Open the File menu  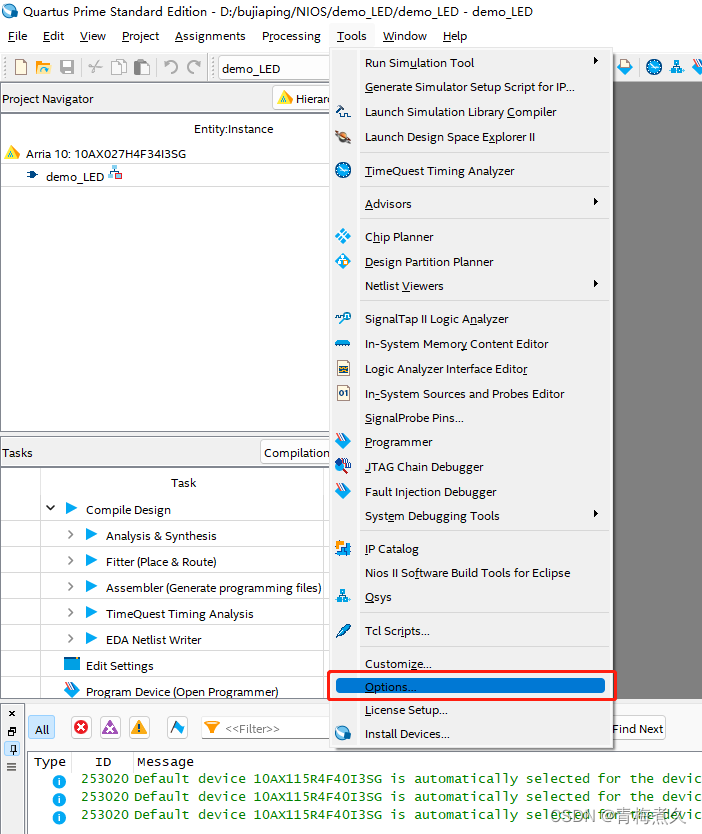tap(18, 36)
